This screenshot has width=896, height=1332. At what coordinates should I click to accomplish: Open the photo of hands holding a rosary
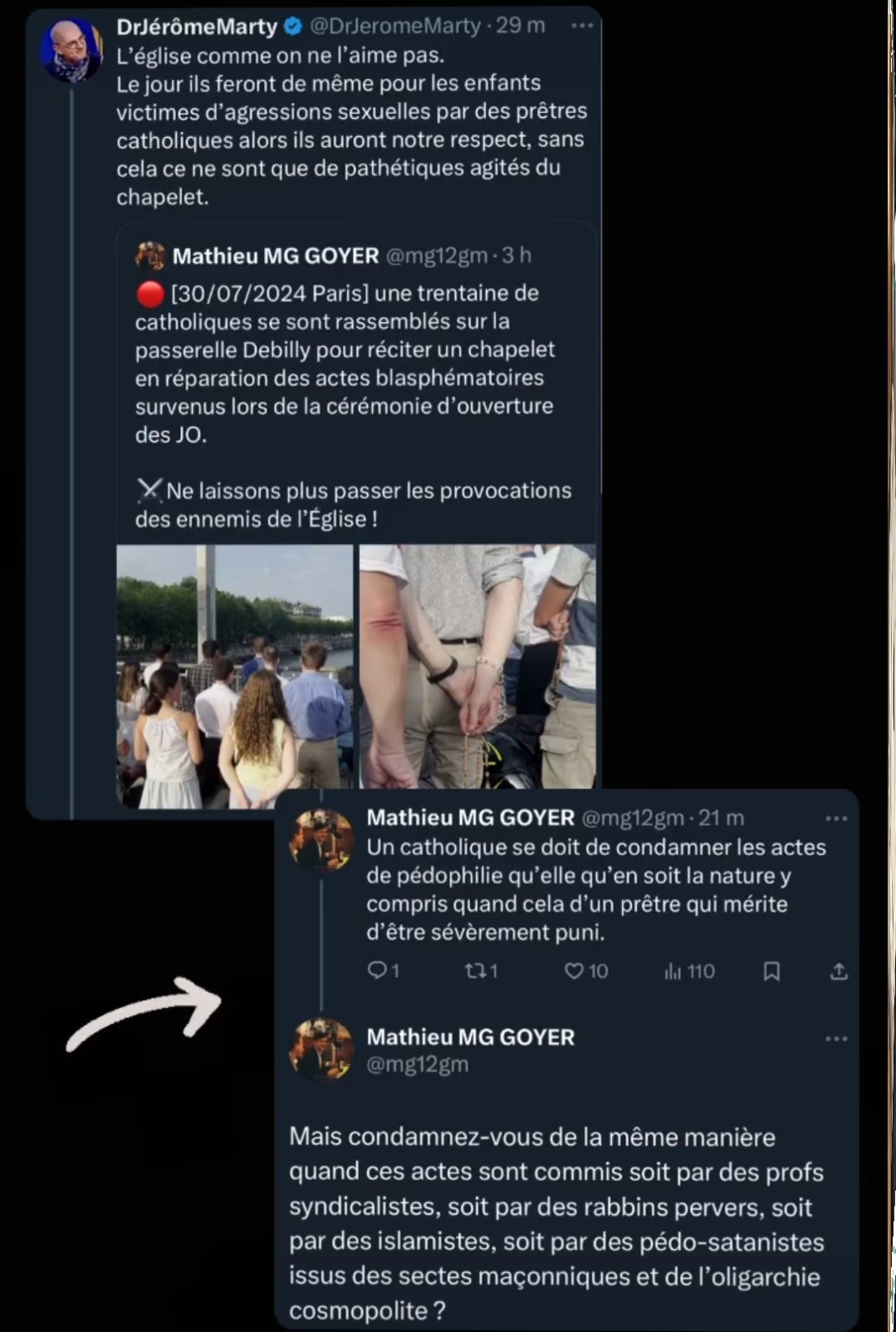477,666
